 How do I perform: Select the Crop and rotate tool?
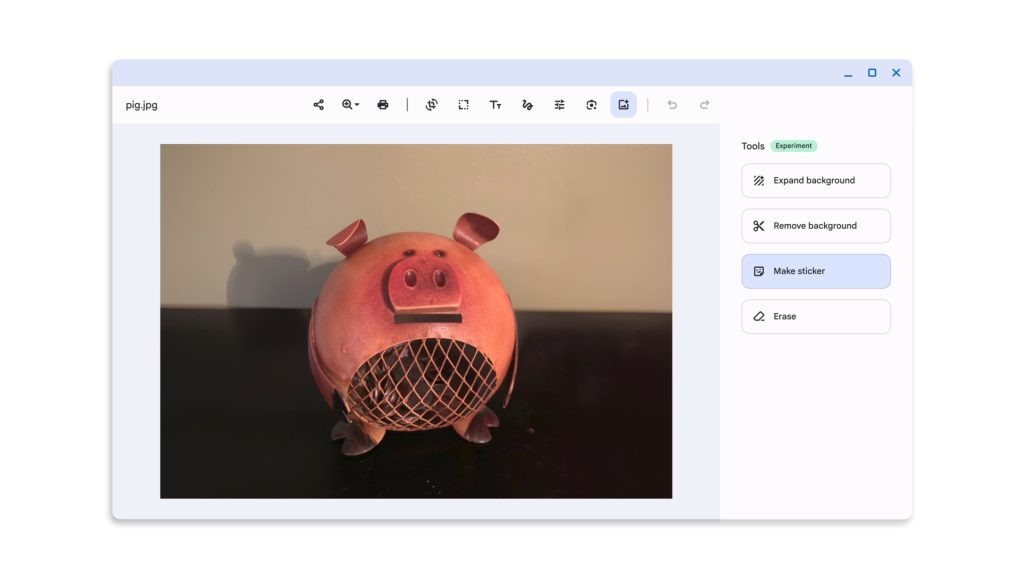pyautogui.click(x=431, y=105)
